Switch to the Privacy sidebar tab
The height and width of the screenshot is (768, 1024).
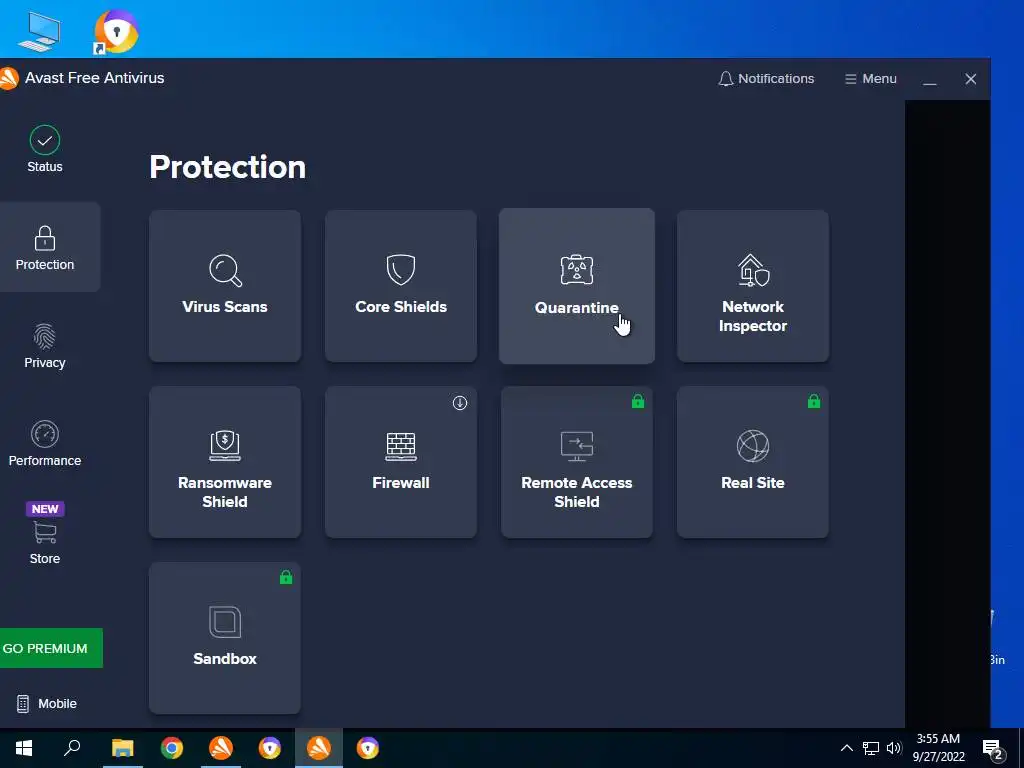point(44,346)
